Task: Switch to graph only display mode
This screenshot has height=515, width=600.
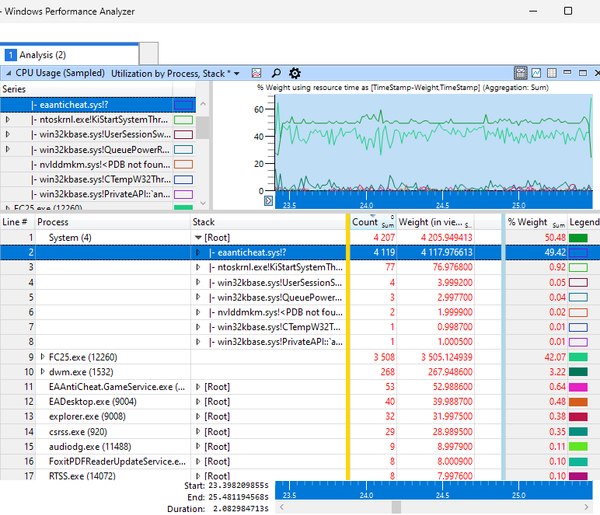Action: pyautogui.click(x=537, y=73)
